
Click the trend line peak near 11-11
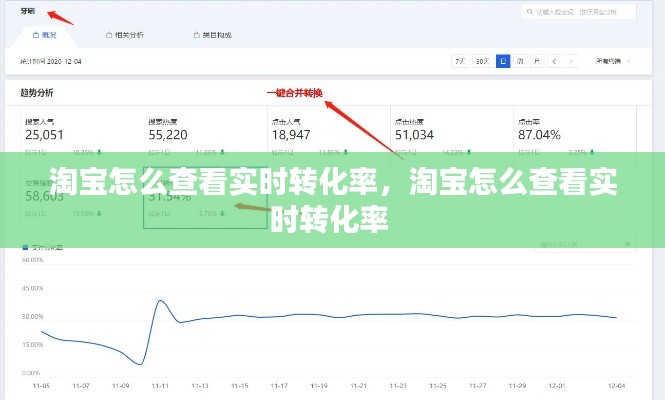159,301
